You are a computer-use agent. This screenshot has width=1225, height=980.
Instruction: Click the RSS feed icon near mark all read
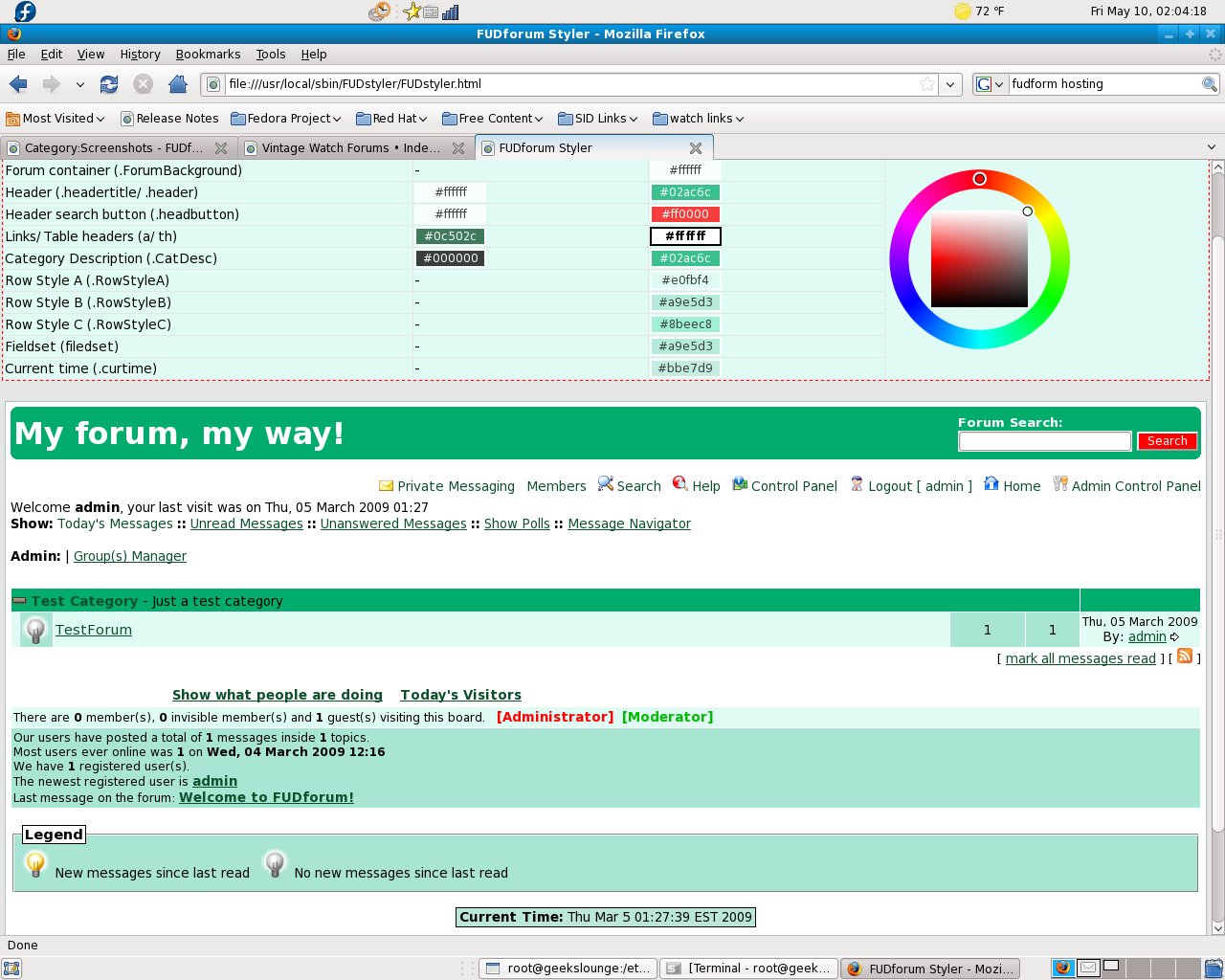coord(1185,656)
